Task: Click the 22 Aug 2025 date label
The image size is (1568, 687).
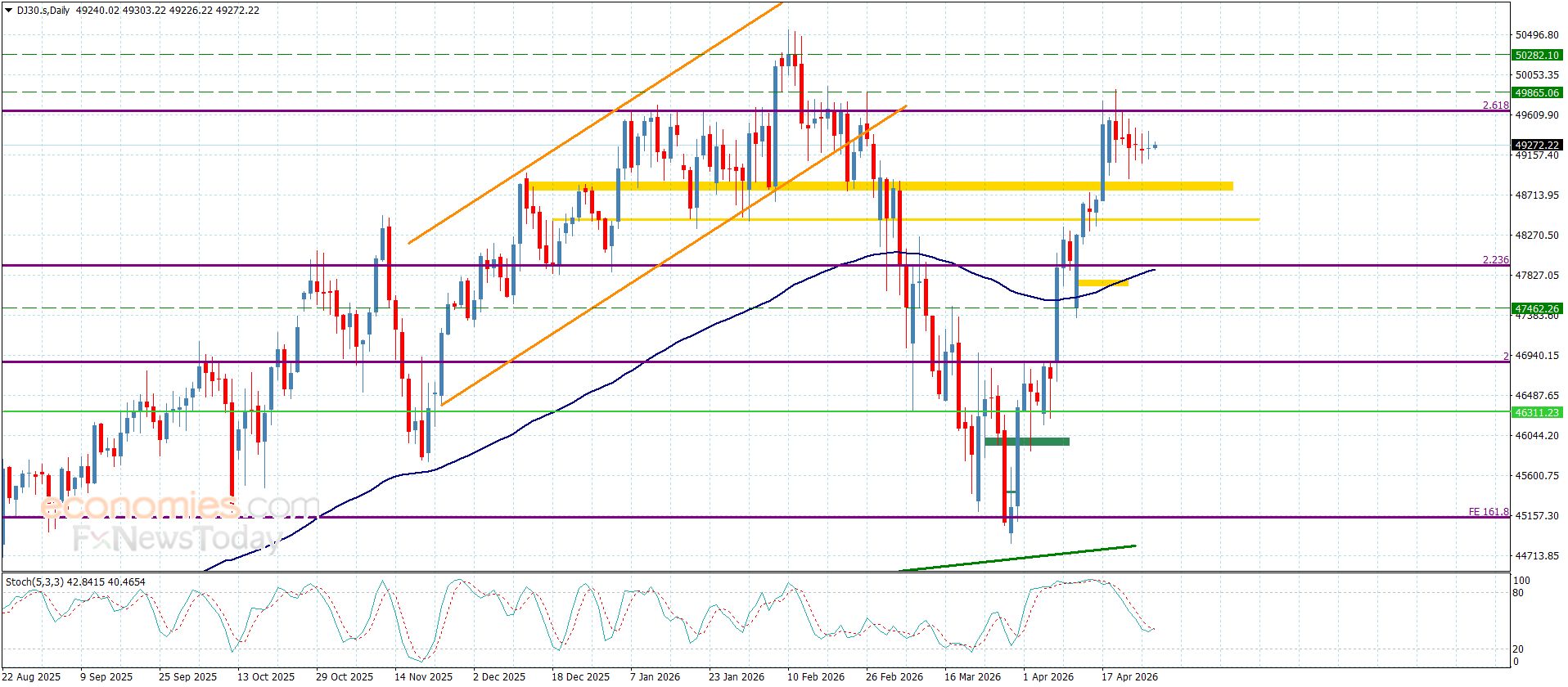Action: [x=31, y=677]
